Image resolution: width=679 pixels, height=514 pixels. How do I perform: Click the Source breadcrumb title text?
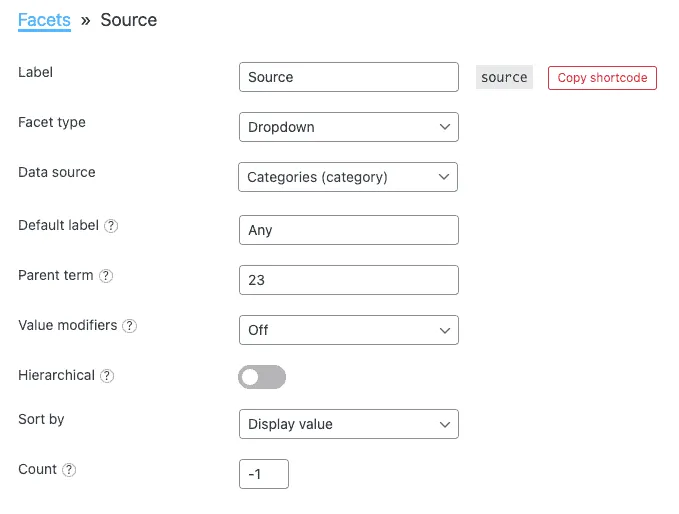click(x=129, y=20)
